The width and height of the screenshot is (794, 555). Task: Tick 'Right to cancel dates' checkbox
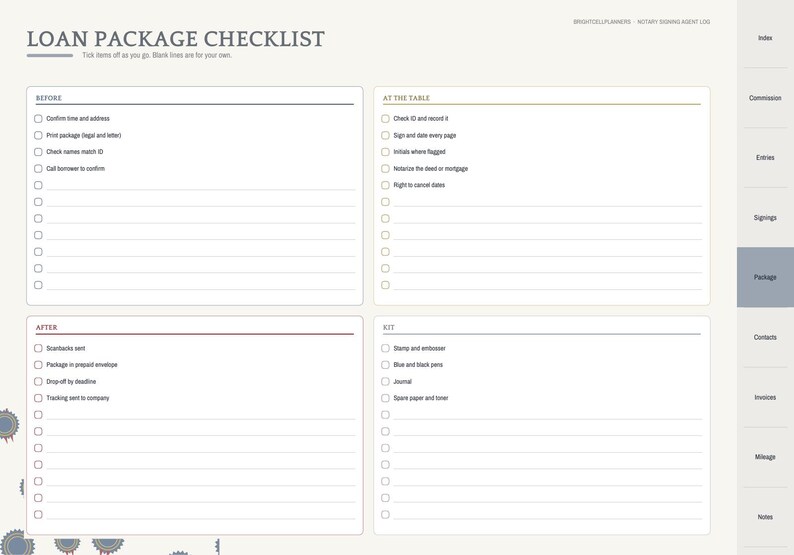(x=385, y=185)
